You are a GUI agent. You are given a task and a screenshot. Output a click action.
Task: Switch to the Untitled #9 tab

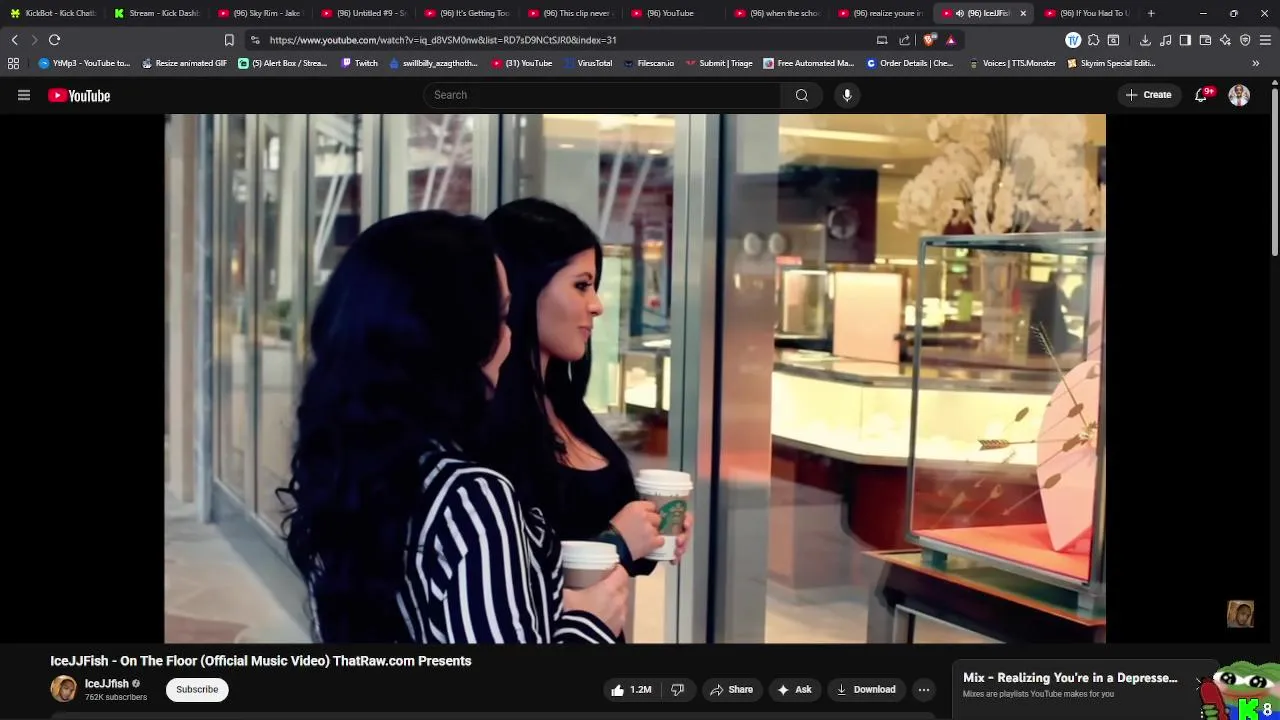(364, 13)
